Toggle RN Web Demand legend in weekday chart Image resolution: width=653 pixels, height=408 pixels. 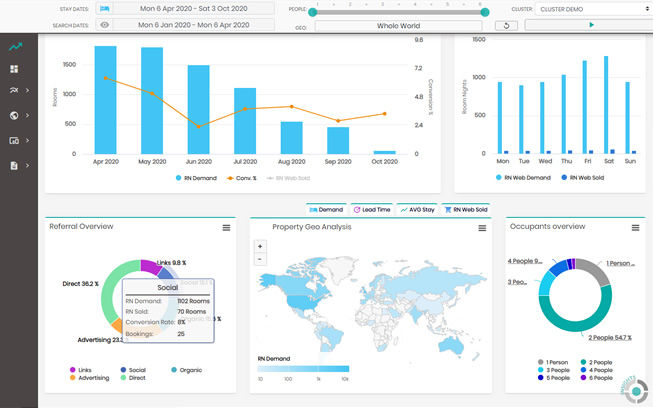[523, 178]
